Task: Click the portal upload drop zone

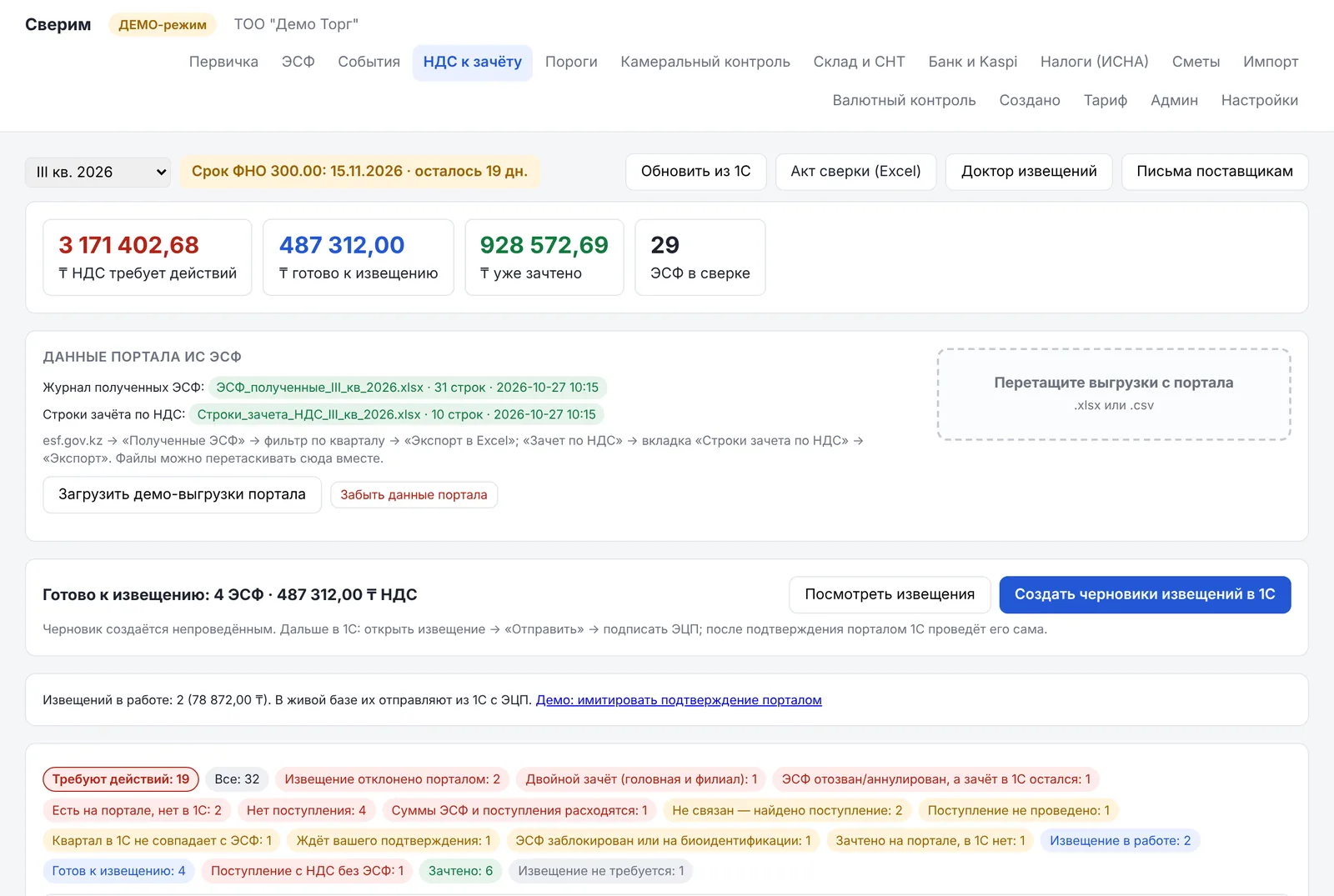Action: pyautogui.click(x=1114, y=393)
